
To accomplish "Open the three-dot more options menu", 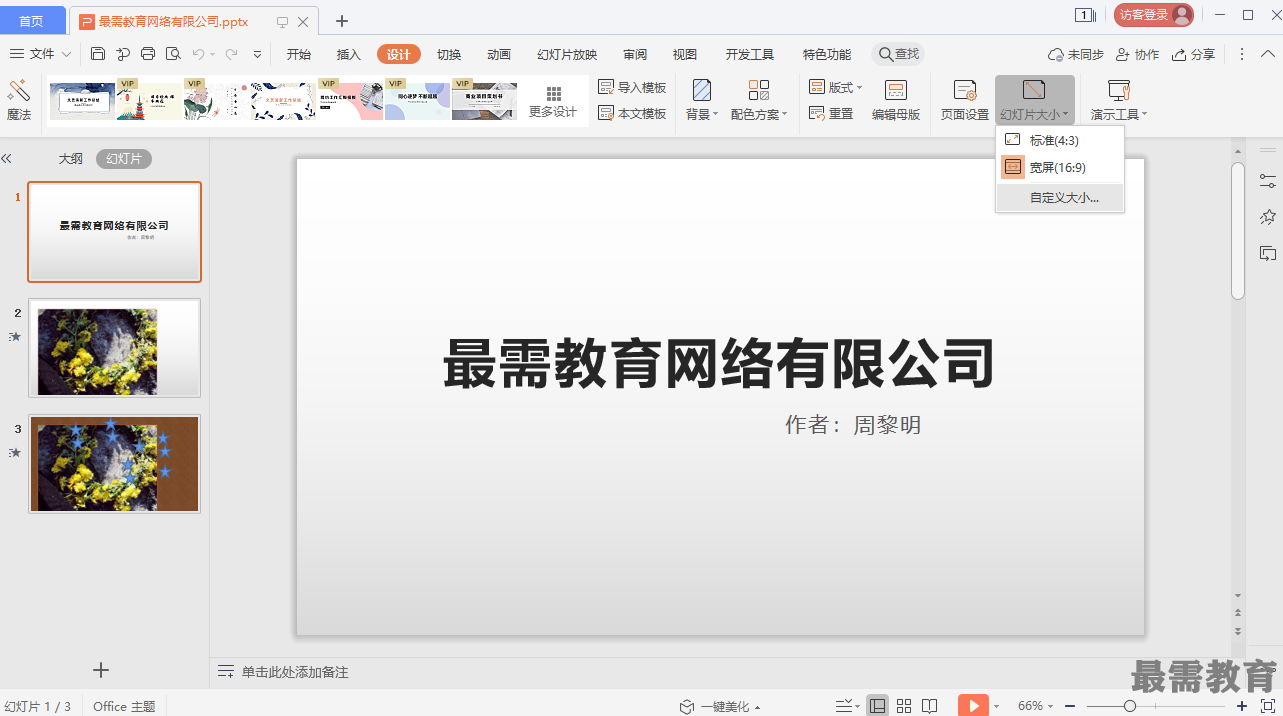I will (1242, 54).
